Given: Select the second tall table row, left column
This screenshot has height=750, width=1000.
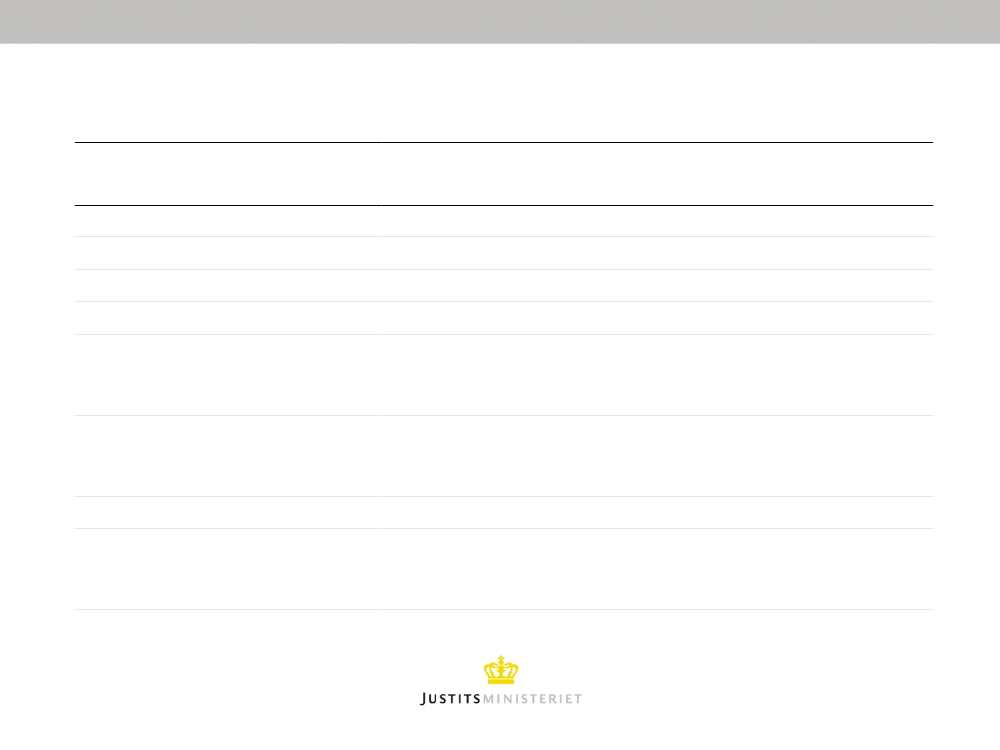Looking at the screenshot, I should point(228,456).
